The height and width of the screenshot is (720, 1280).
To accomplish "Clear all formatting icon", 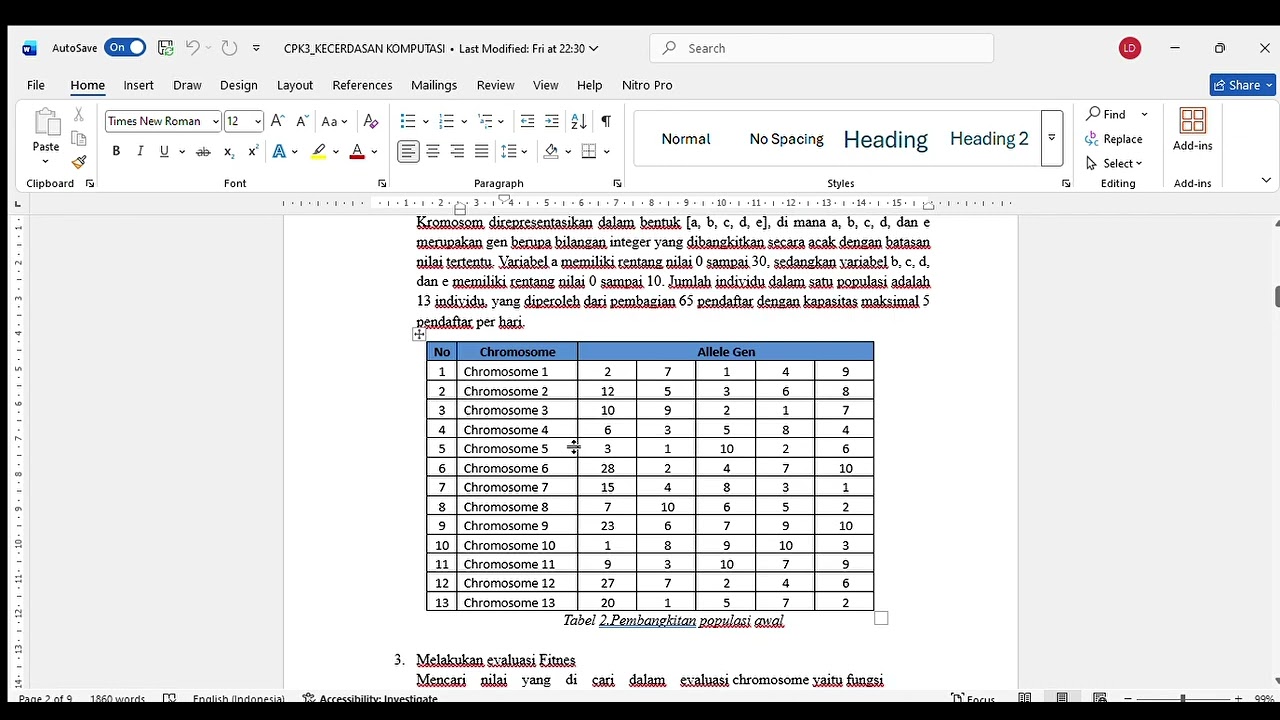I will tap(371, 121).
